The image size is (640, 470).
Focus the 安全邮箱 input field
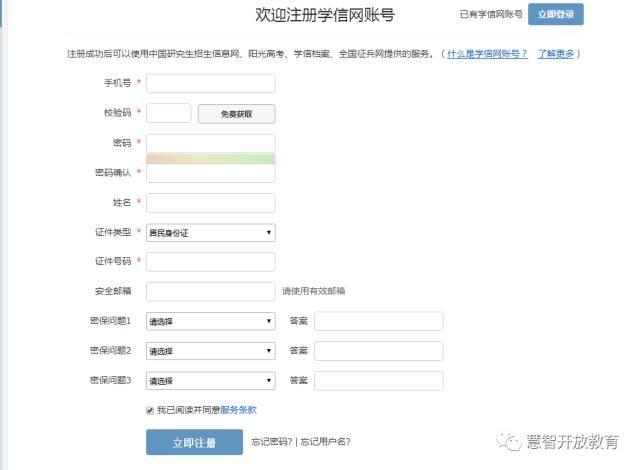click(211, 291)
